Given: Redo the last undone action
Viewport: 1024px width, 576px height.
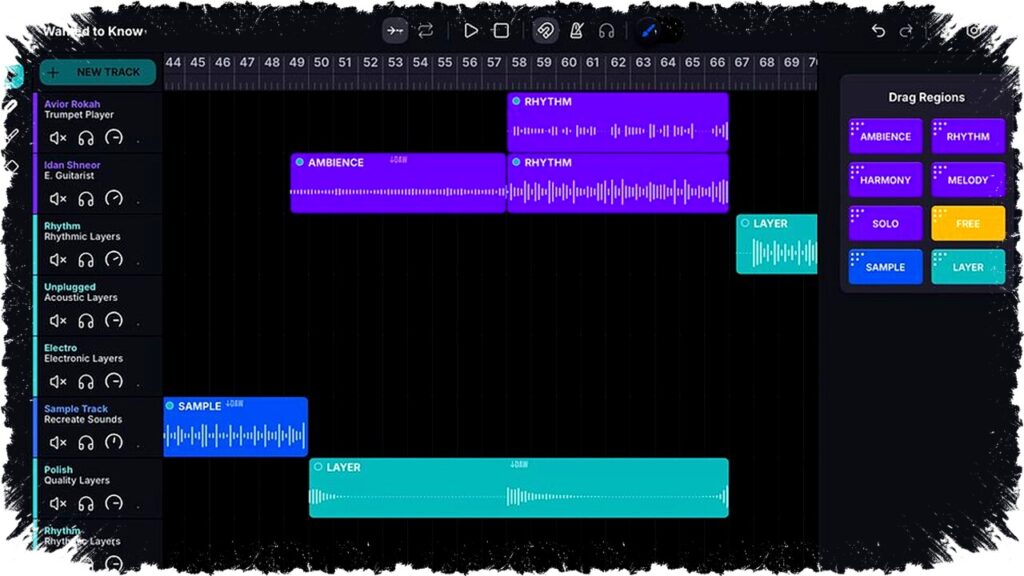Looking at the screenshot, I should coord(906,31).
